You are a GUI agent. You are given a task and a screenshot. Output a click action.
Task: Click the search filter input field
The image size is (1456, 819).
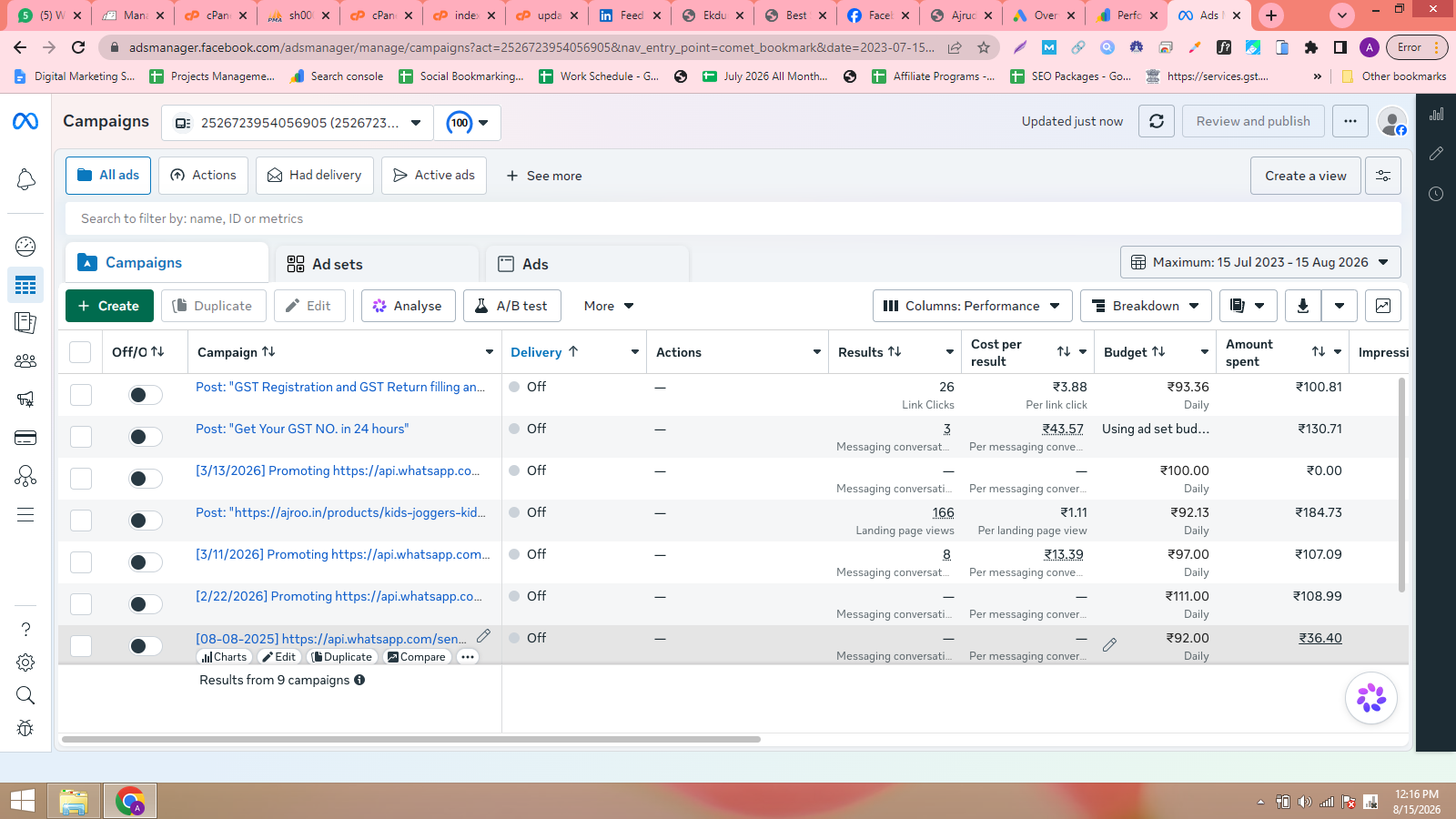(x=733, y=218)
